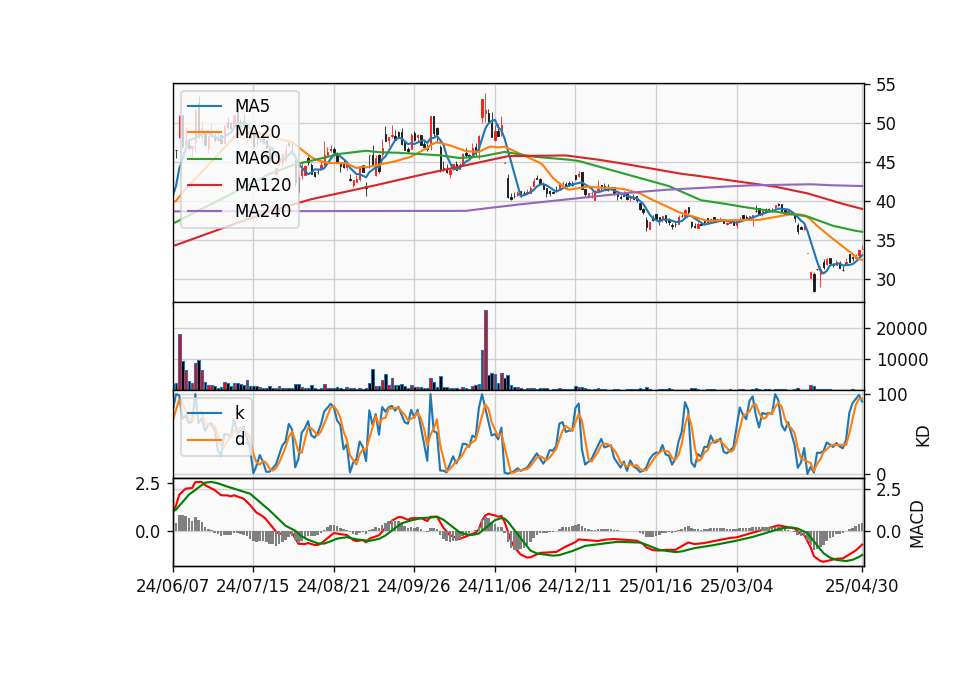
Task: Click the d legend label in KD panel
Action: [239, 439]
